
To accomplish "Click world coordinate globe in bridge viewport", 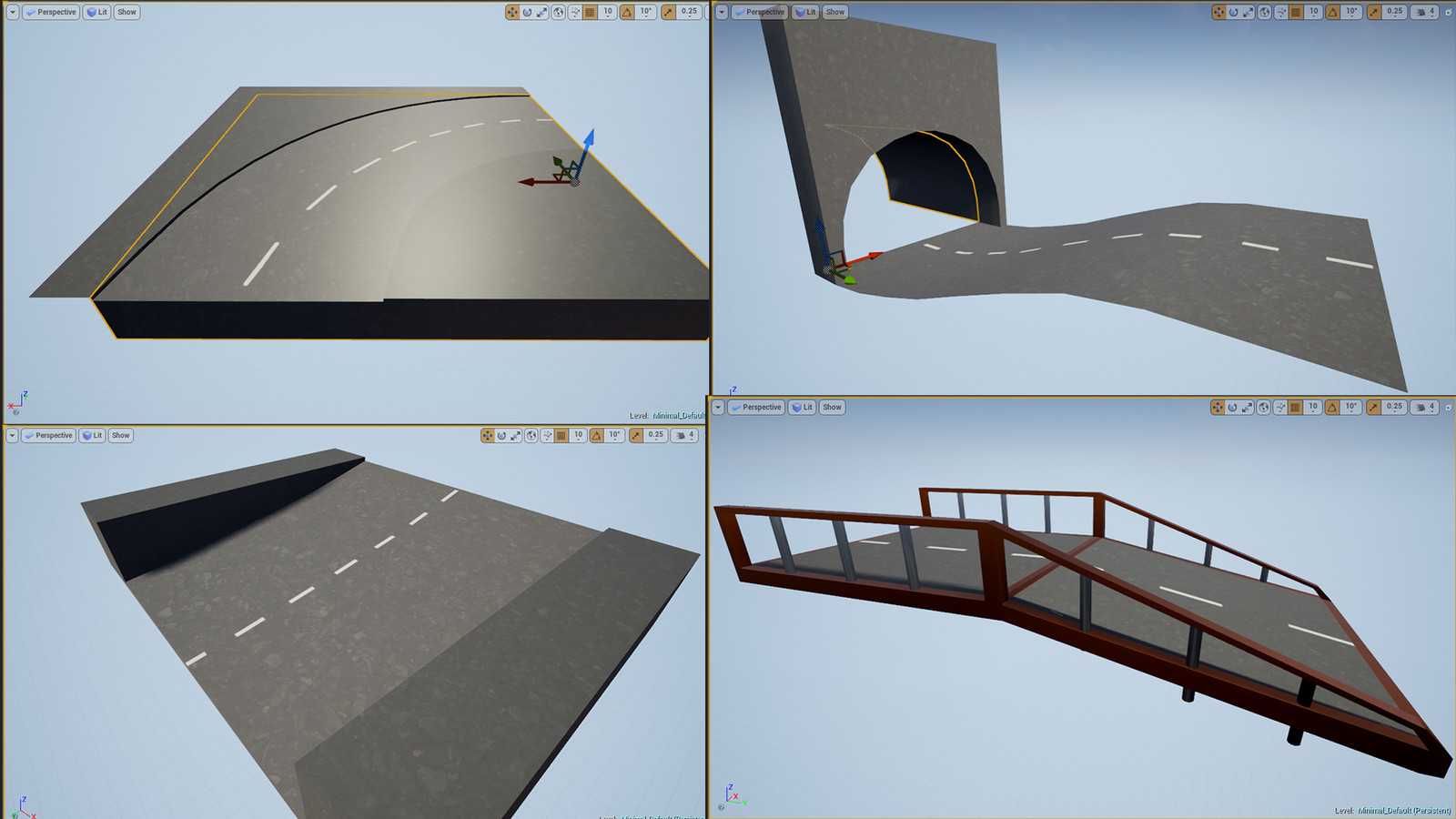I will 1264,407.
